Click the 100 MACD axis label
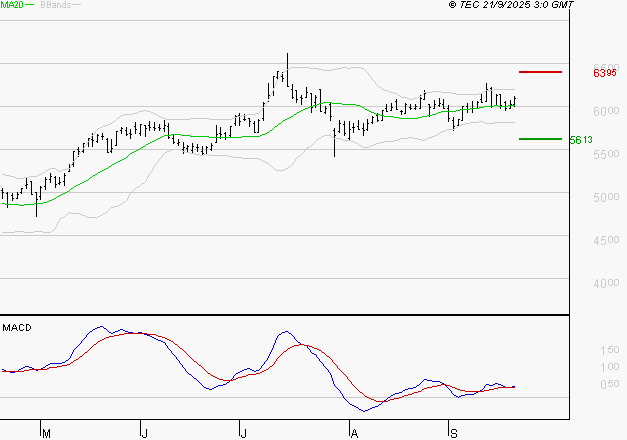The height and width of the screenshot is (440, 627). tap(610, 367)
